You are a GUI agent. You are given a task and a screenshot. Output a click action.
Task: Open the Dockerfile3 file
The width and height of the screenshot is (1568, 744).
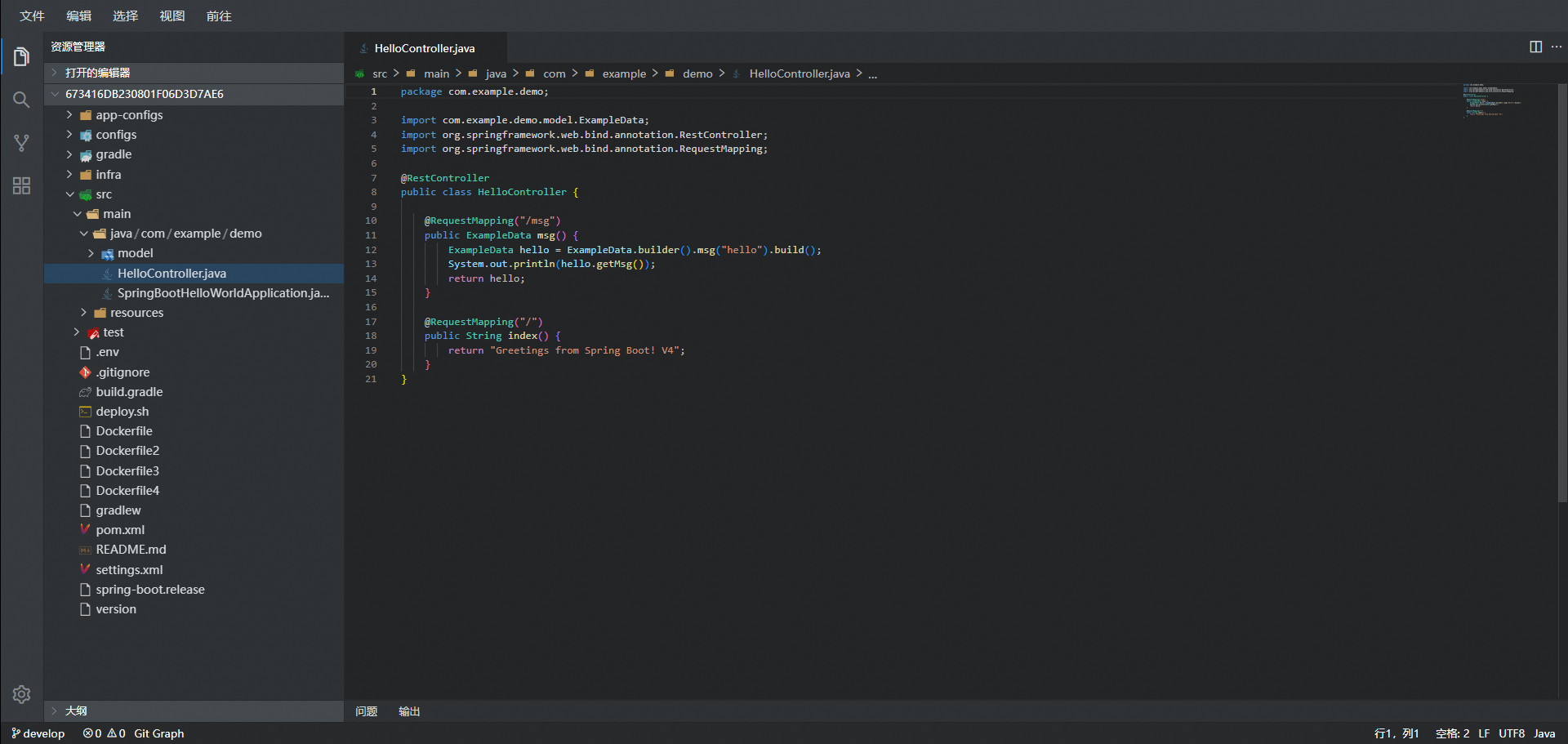click(194, 471)
